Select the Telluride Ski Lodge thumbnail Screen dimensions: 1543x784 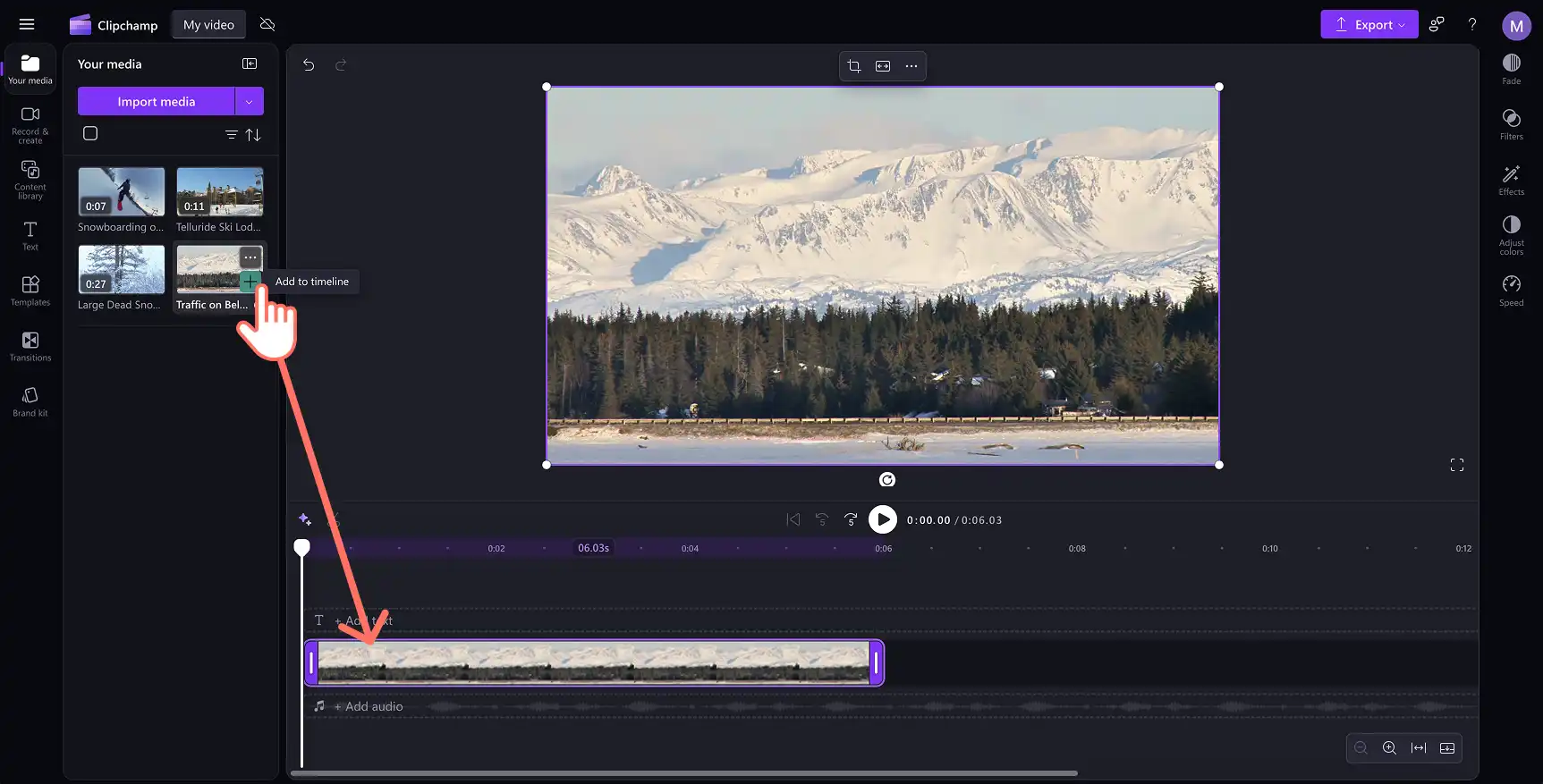220,191
